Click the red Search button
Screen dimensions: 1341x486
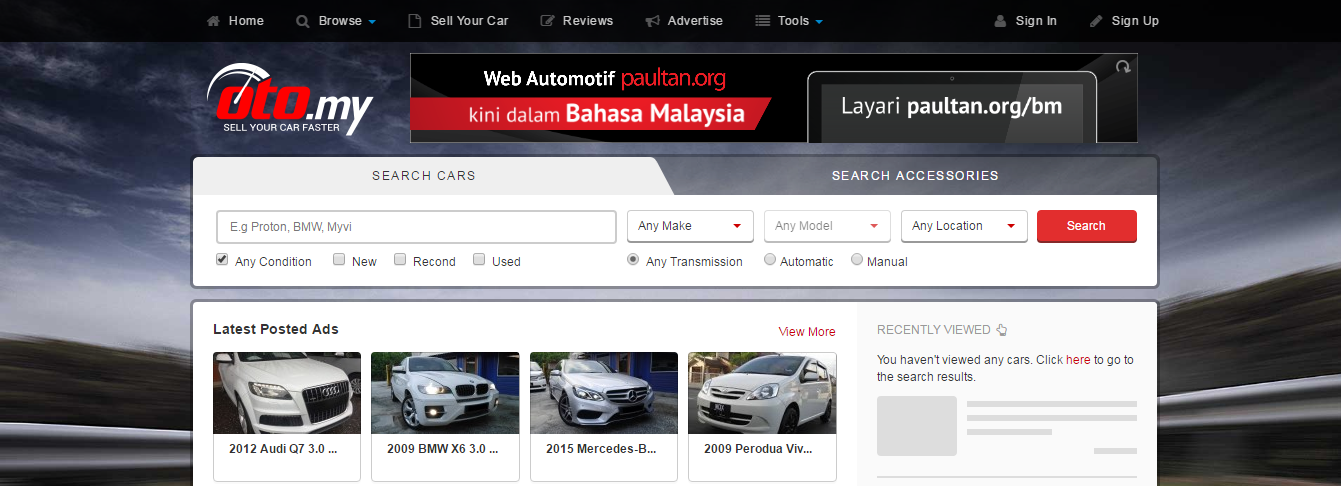pos(1086,226)
